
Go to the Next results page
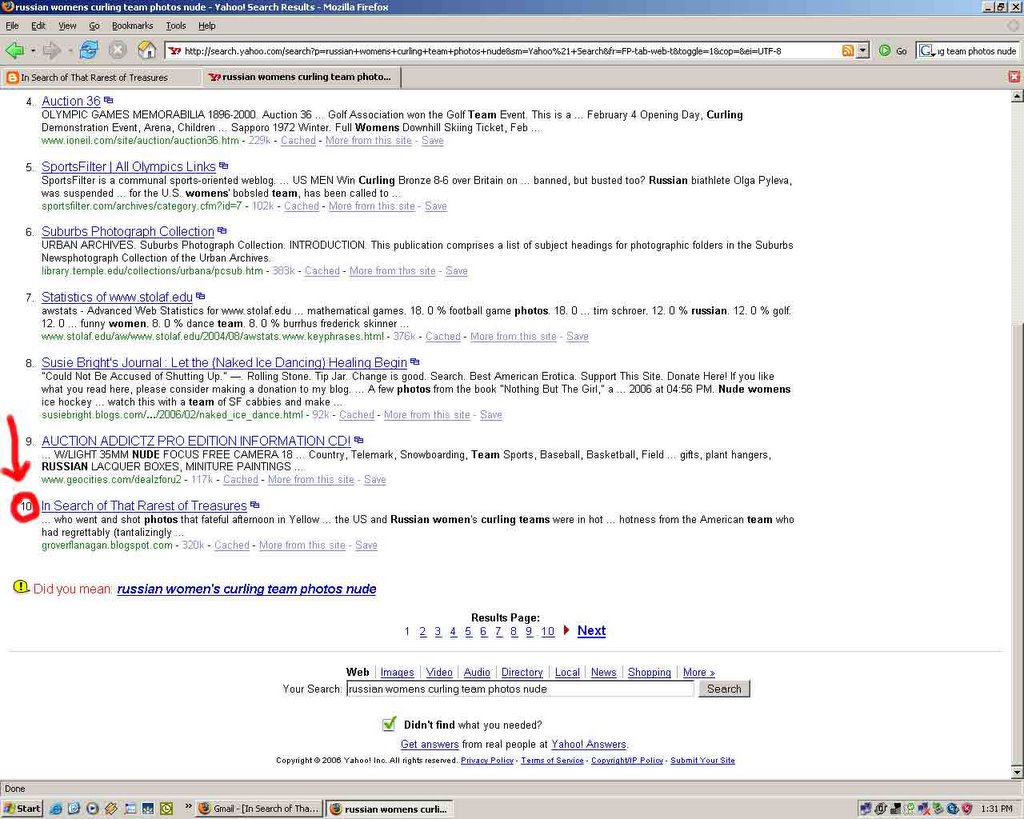[592, 631]
